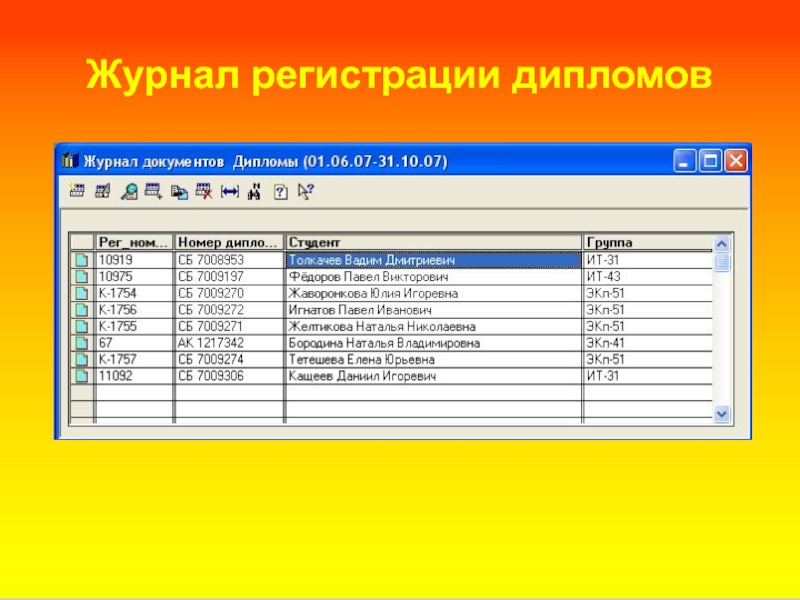Select student Толкачев Вадим Дмитриевич
This screenshot has height=600, width=800.
(434, 260)
